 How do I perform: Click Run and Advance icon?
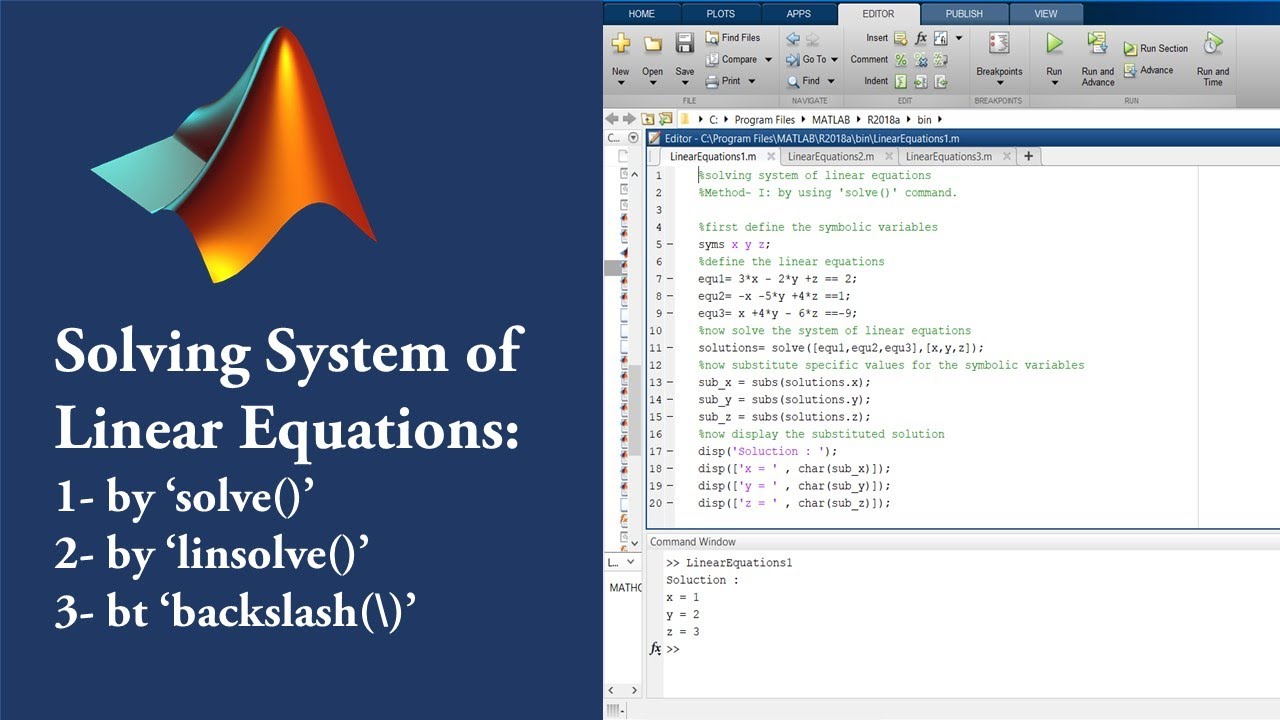tap(1097, 43)
